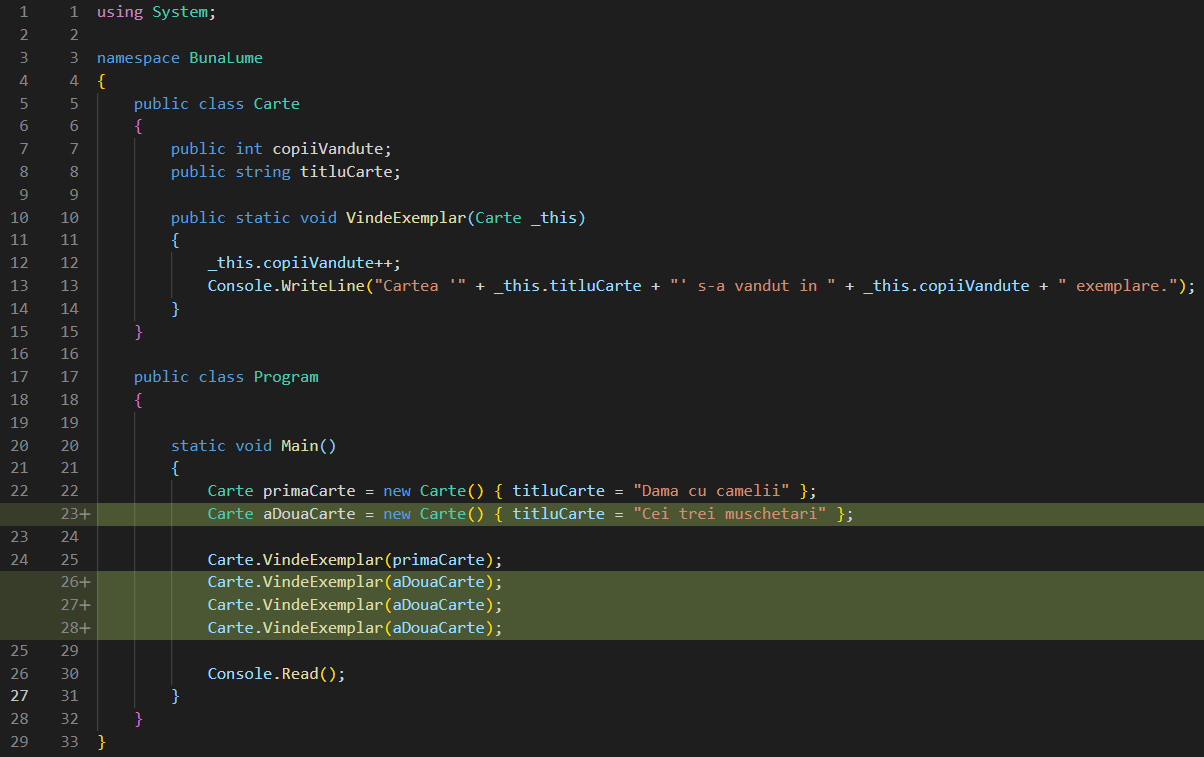Click the BunaLume namespace name
This screenshot has height=757, width=1204.
pos(226,58)
